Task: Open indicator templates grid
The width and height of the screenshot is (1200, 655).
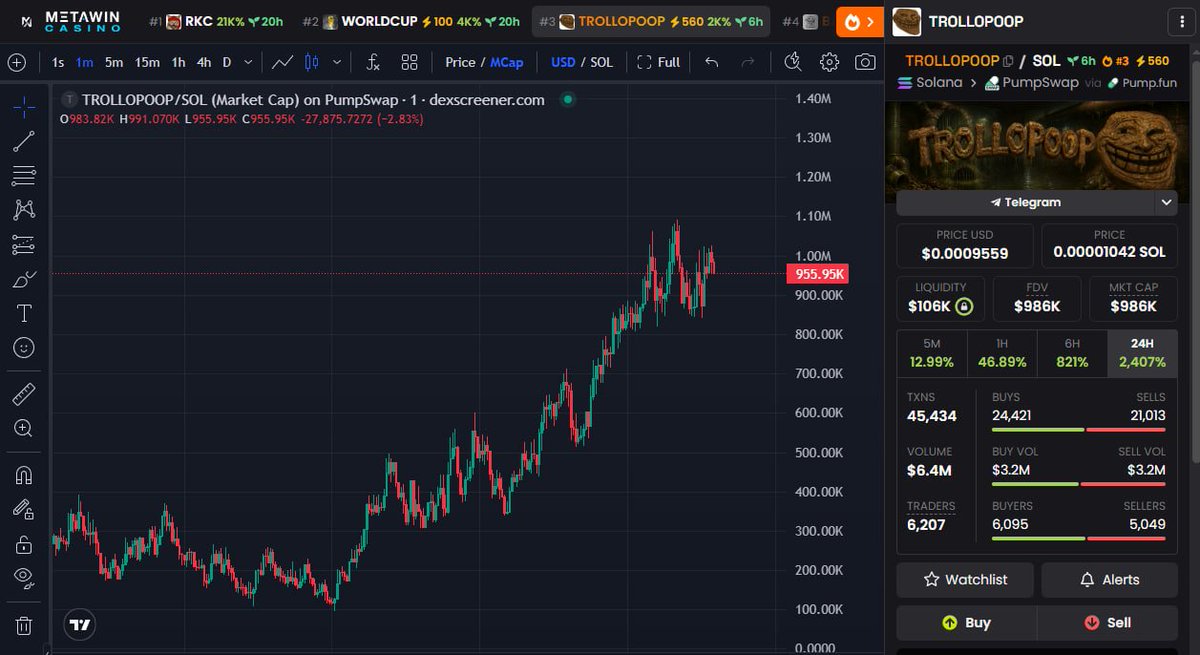Action: (409, 62)
